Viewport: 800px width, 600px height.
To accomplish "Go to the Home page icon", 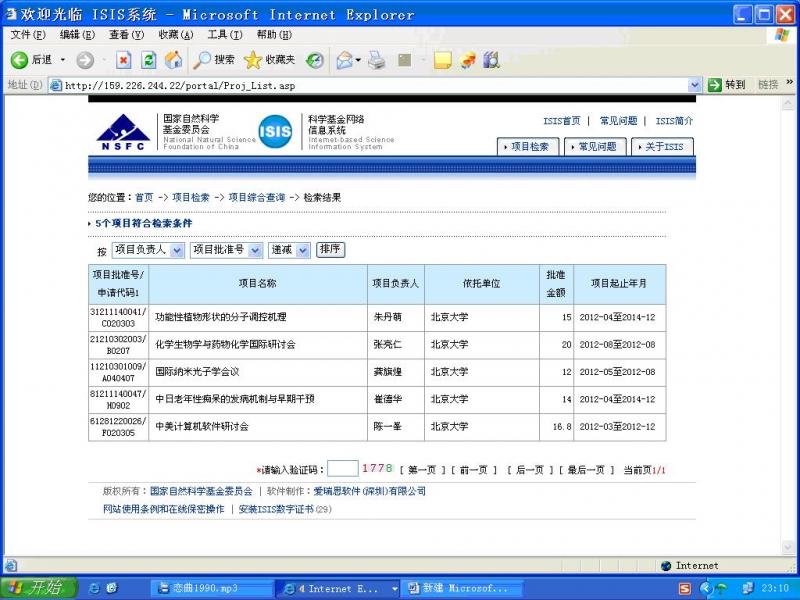I will 173,60.
